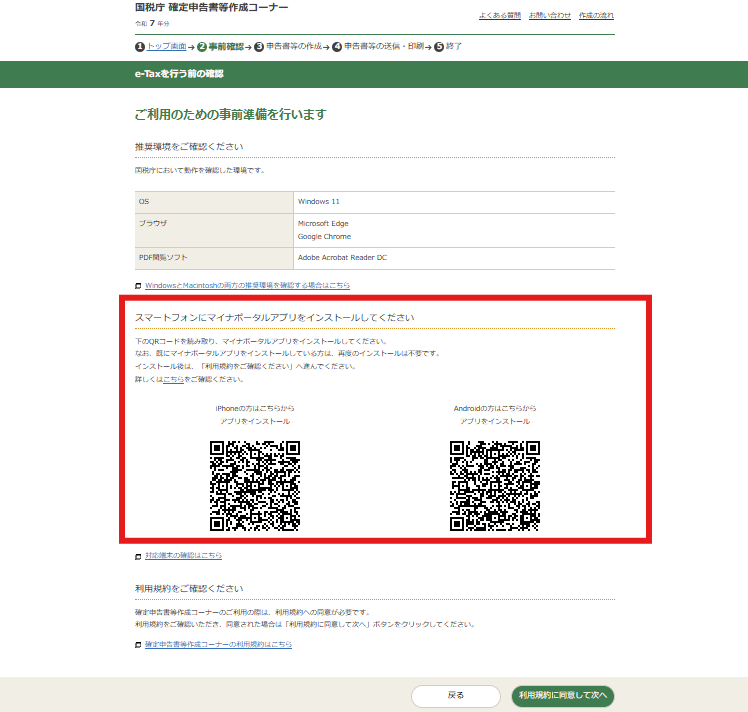Click the step 2 事前確認 circle icon
This screenshot has width=748, height=712.
tap(202, 47)
